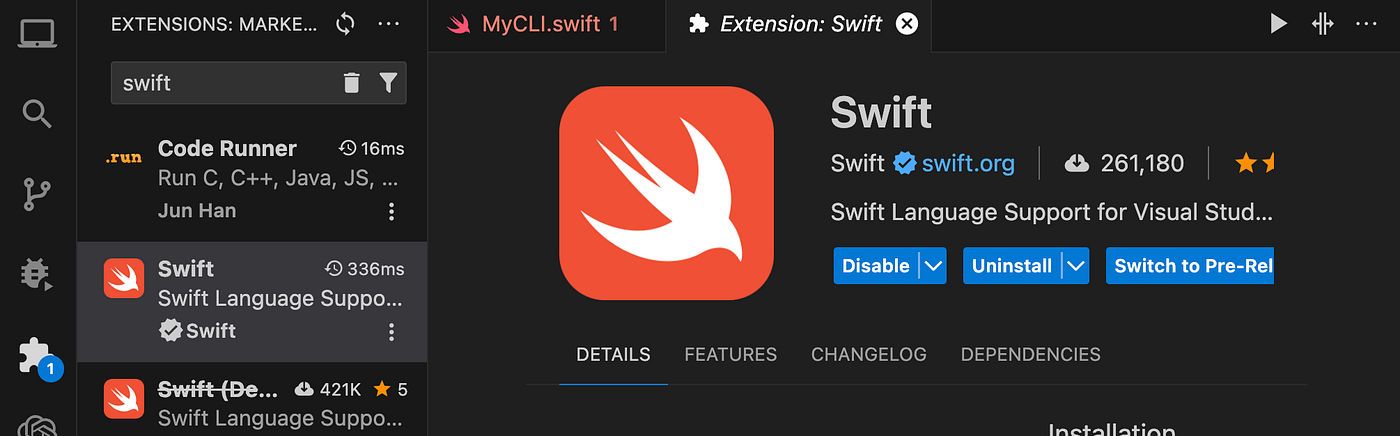
Task: Open Run and Debug view icon
Action: [x=37, y=274]
